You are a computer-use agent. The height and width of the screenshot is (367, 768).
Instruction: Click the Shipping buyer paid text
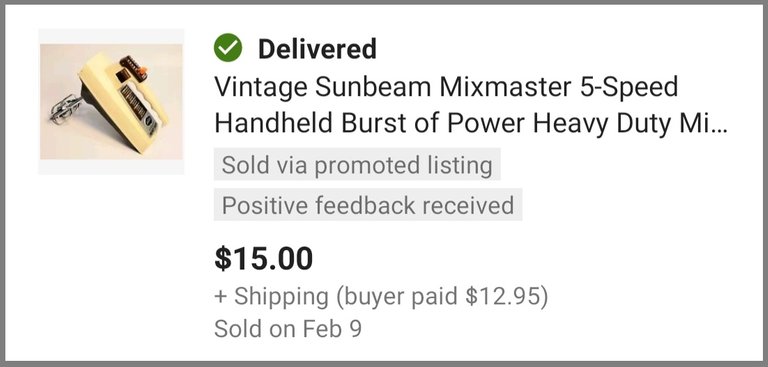tap(381, 297)
